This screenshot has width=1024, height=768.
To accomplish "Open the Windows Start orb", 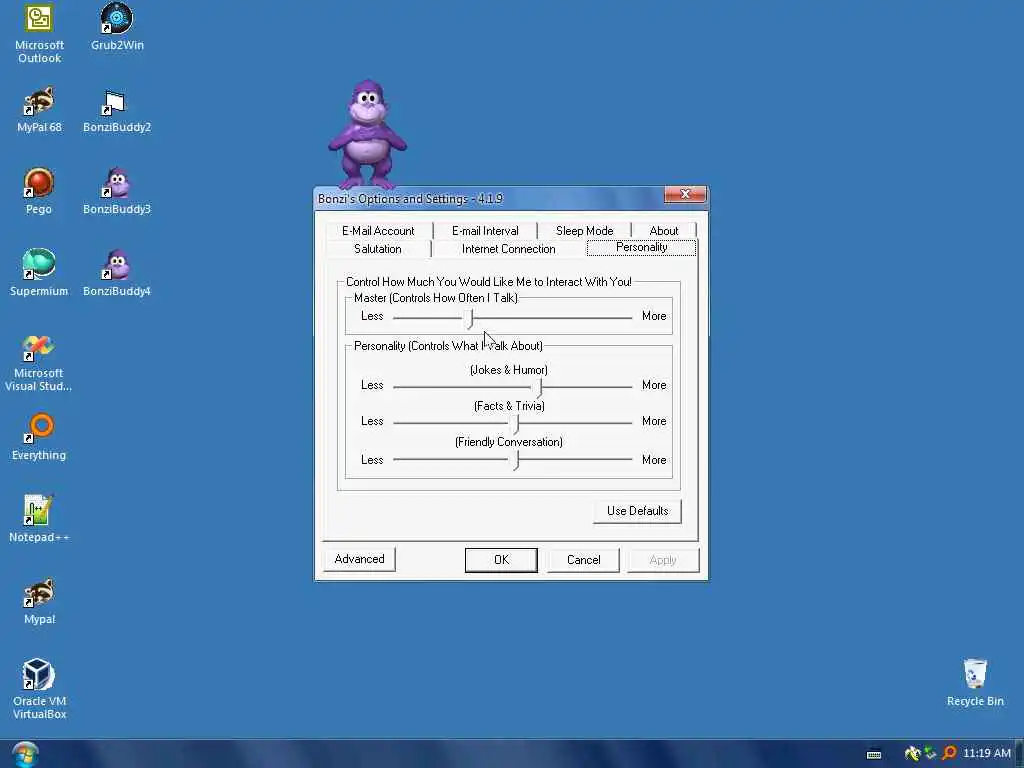I will (25, 754).
